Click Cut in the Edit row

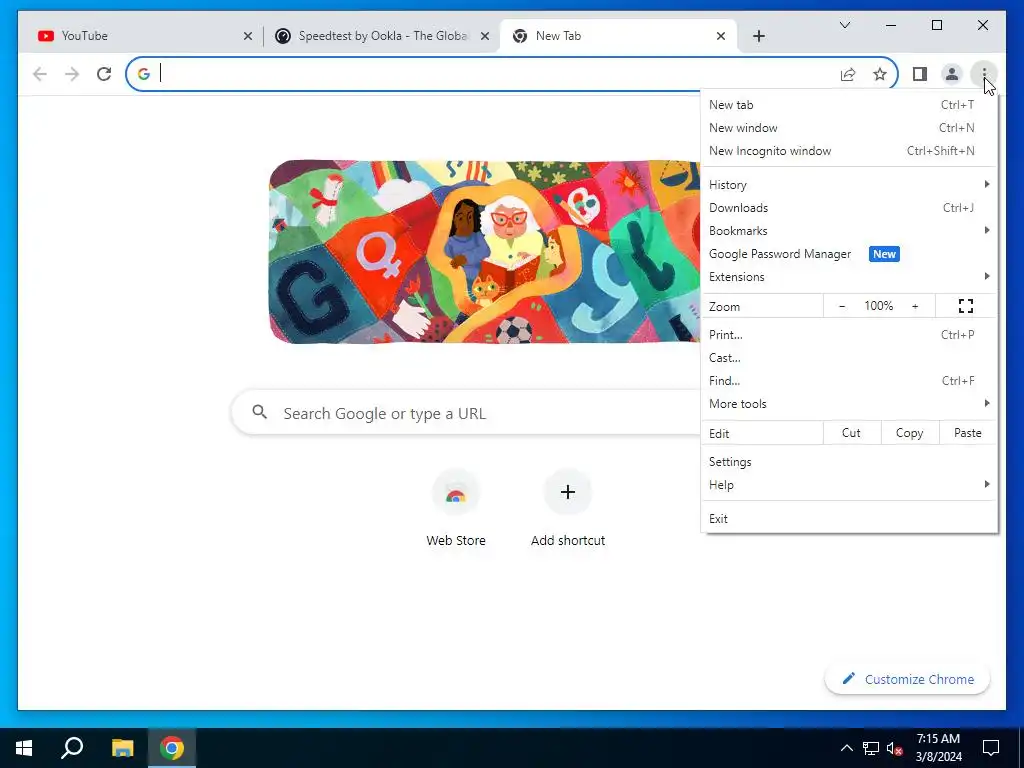(x=852, y=433)
